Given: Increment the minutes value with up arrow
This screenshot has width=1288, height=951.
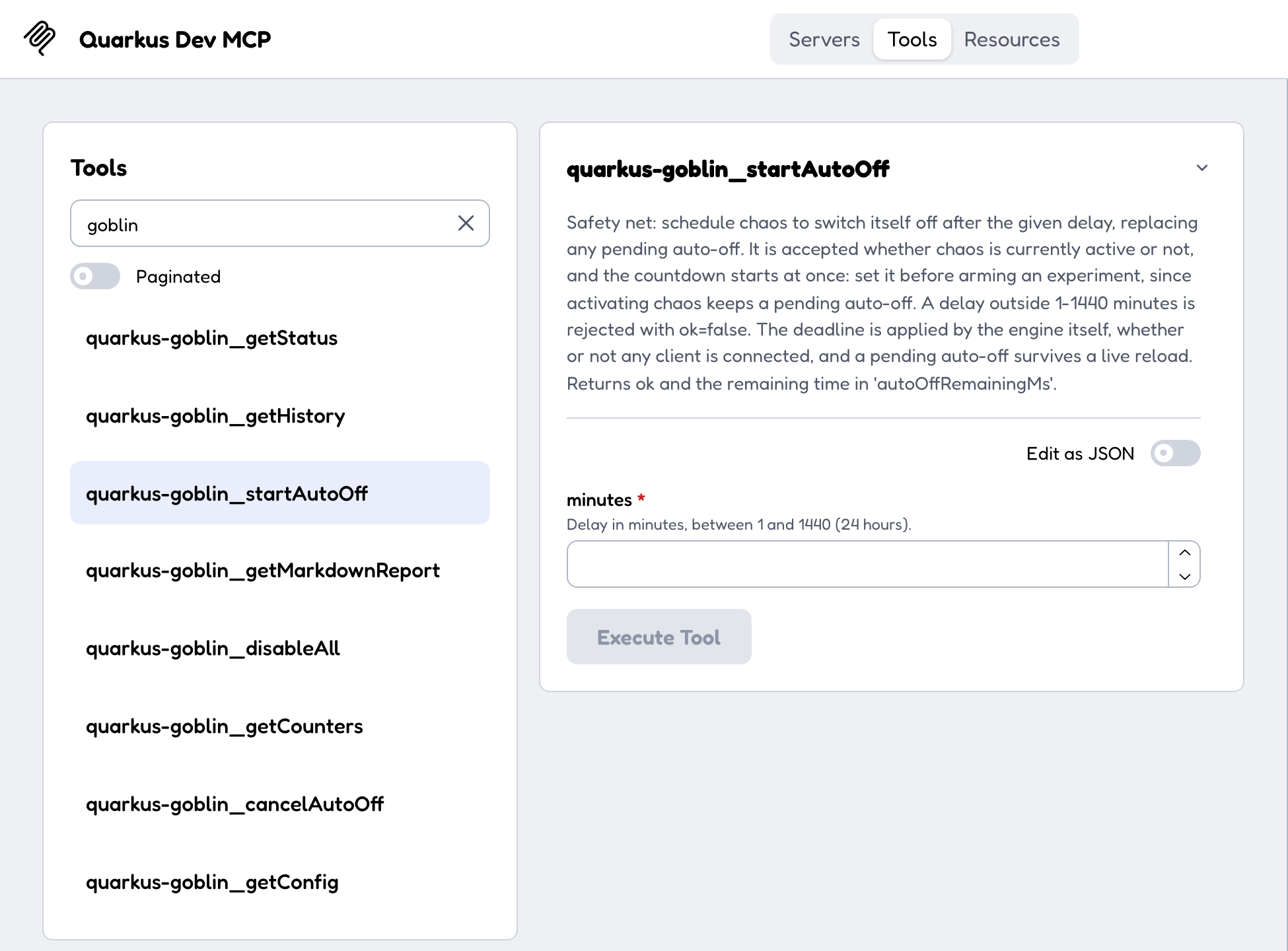Looking at the screenshot, I should tap(1184, 553).
